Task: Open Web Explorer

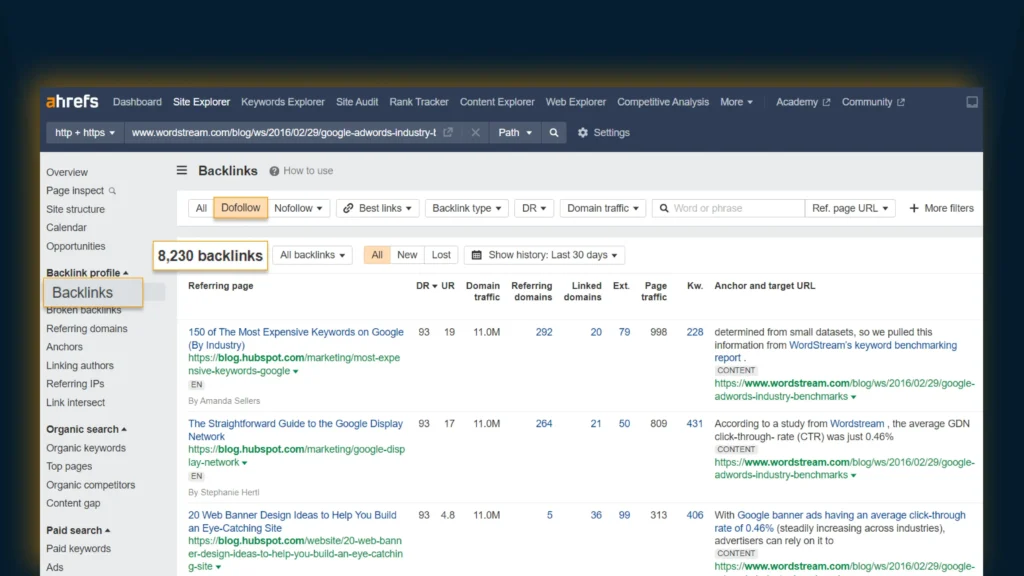Action: [x=575, y=102]
